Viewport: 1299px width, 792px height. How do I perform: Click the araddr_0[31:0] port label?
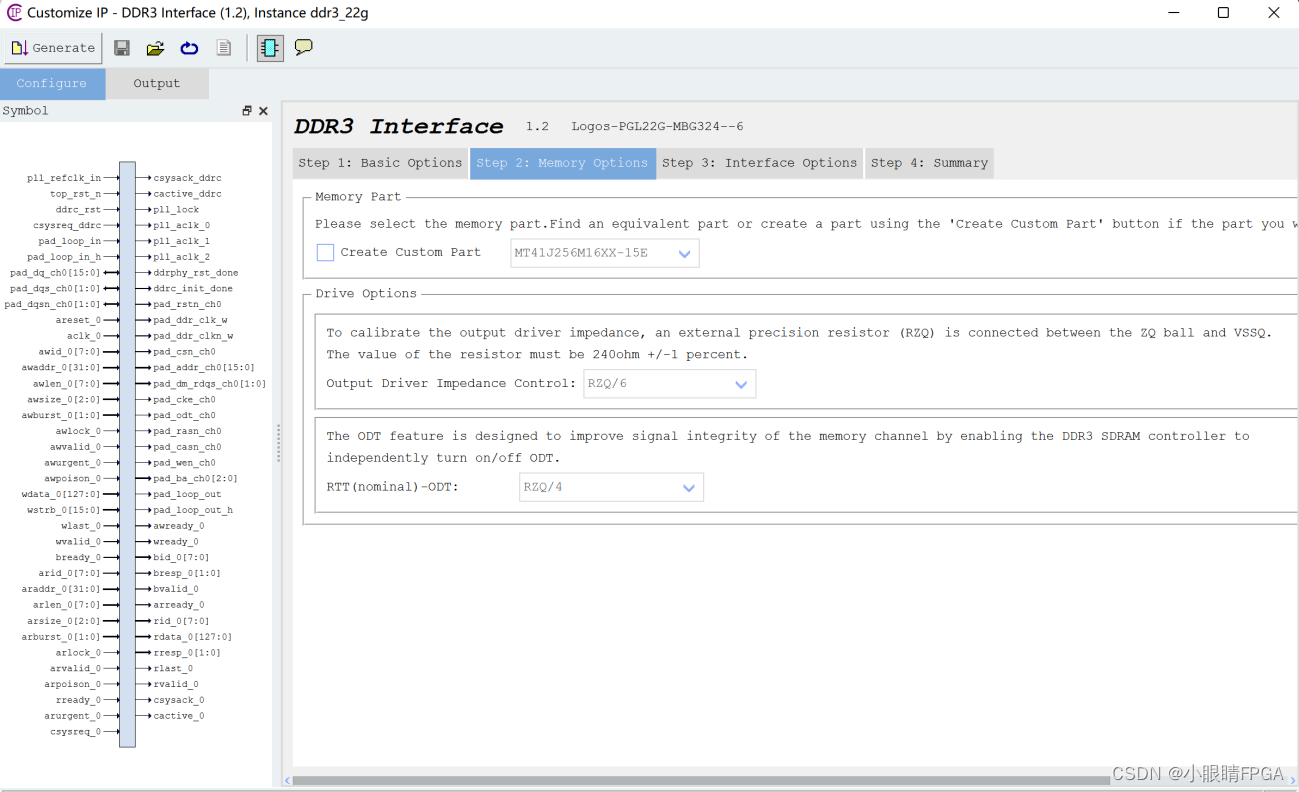click(62, 589)
